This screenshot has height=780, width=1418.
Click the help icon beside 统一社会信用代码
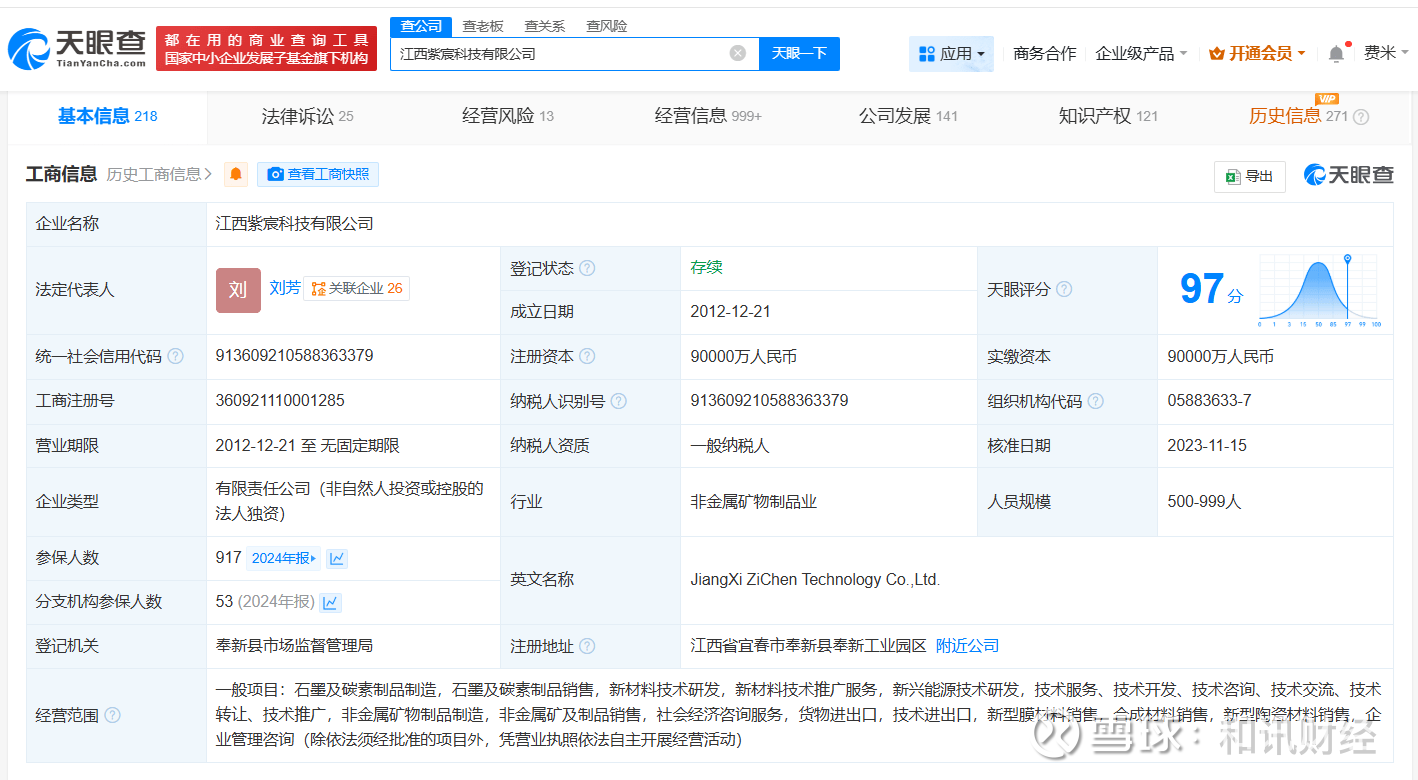(x=176, y=356)
